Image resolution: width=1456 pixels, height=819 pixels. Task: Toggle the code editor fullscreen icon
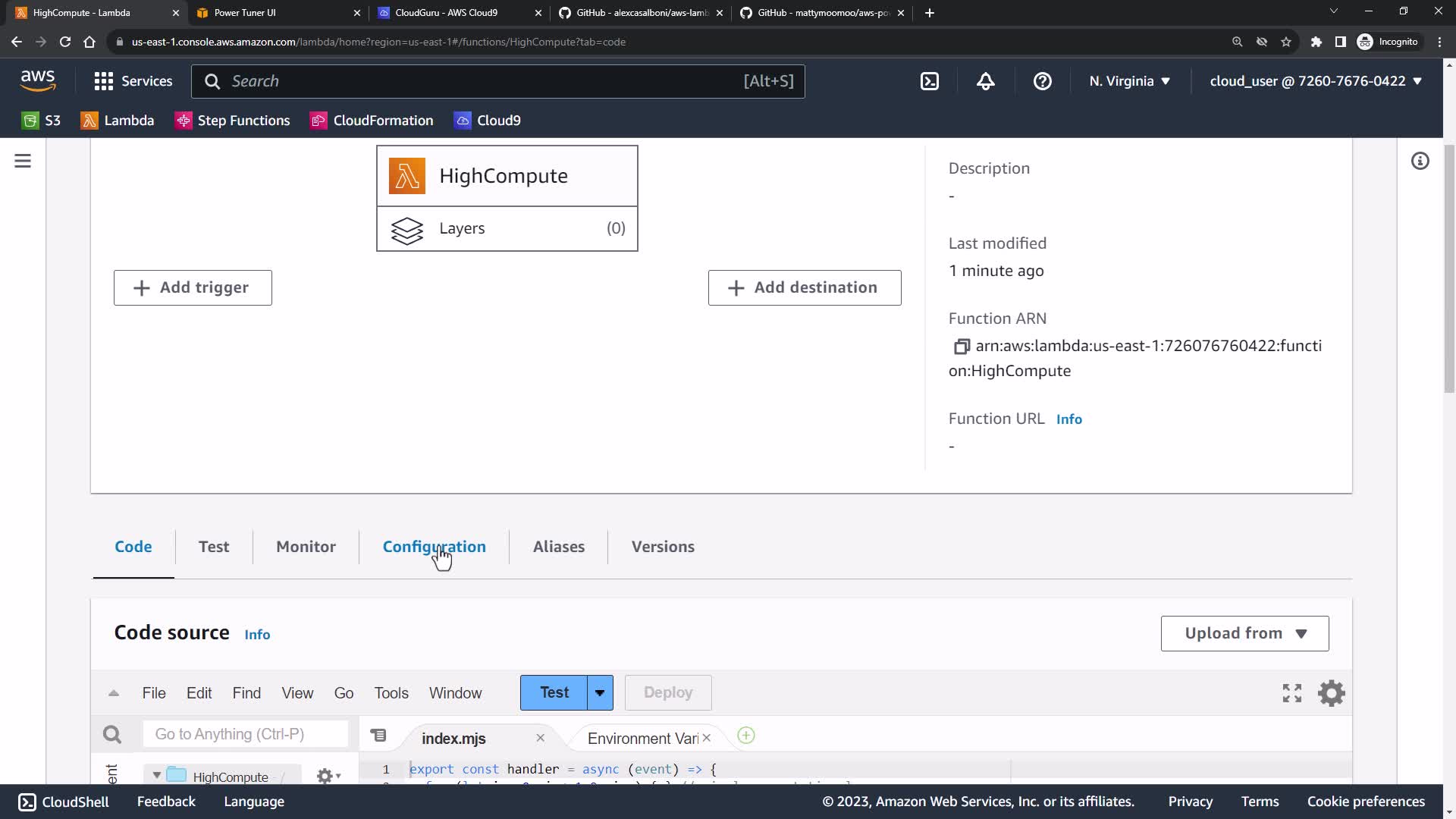point(1291,692)
